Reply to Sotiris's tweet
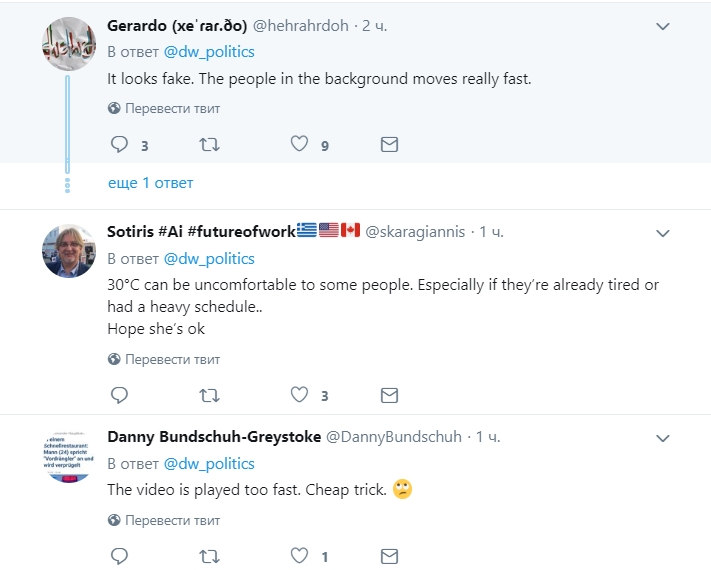The height and width of the screenshot is (570, 711). tap(119, 396)
